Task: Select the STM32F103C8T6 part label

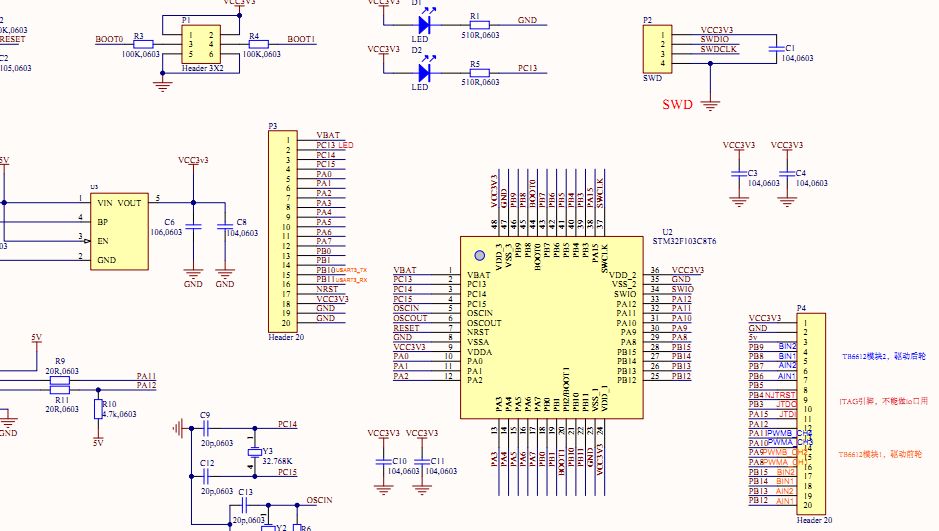Action: (684, 241)
